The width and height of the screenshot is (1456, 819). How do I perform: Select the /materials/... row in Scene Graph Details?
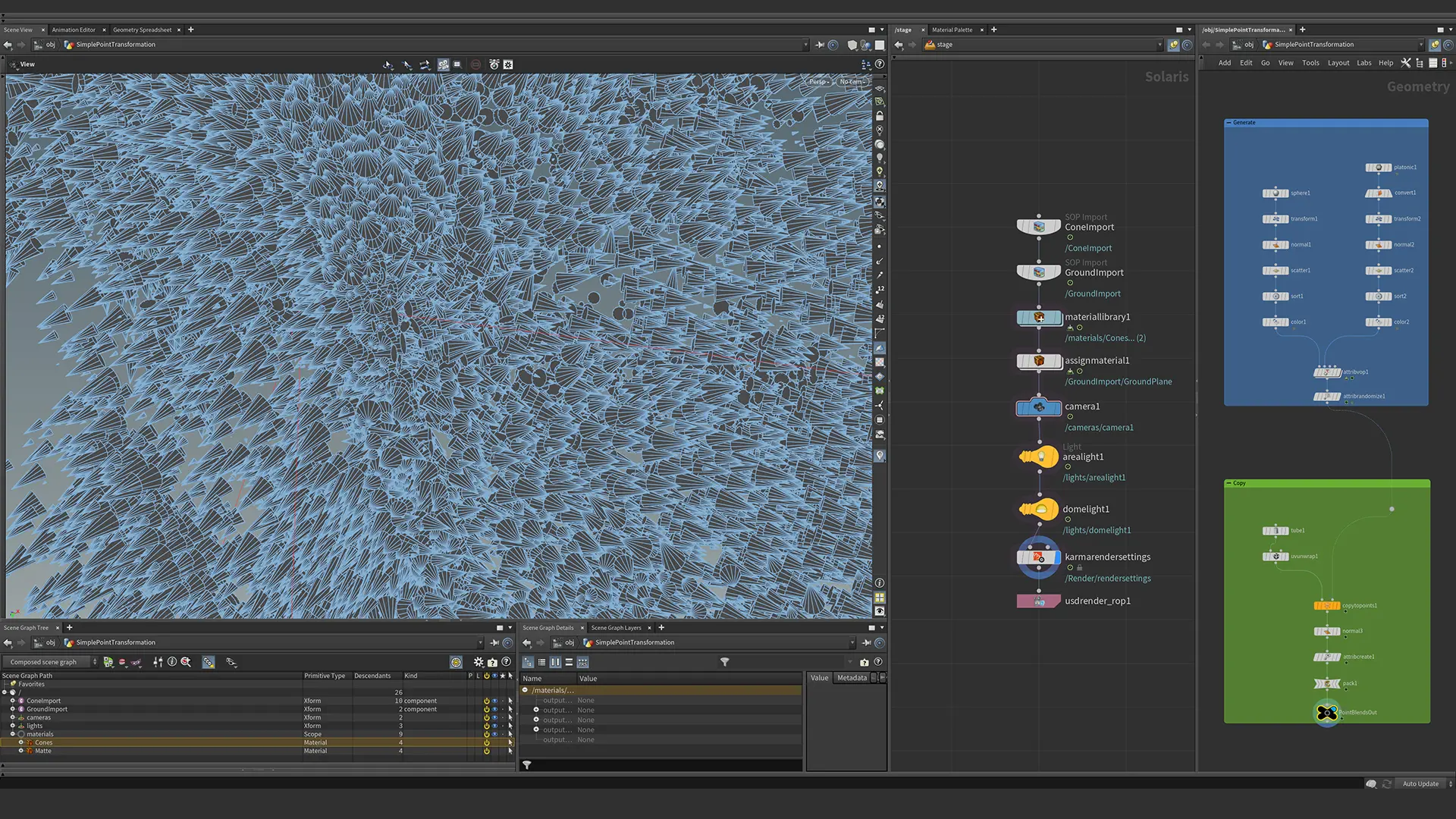click(x=661, y=690)
